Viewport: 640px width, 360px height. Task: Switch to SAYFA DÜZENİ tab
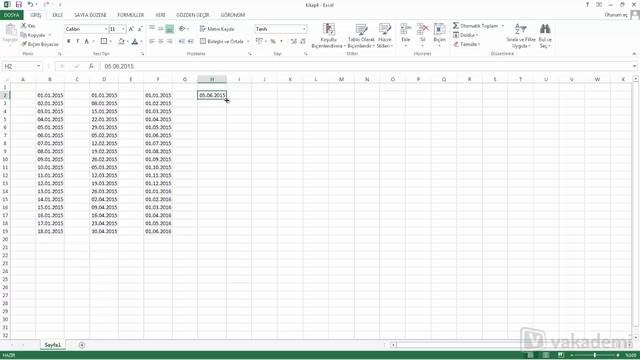(x=90, y=15)
